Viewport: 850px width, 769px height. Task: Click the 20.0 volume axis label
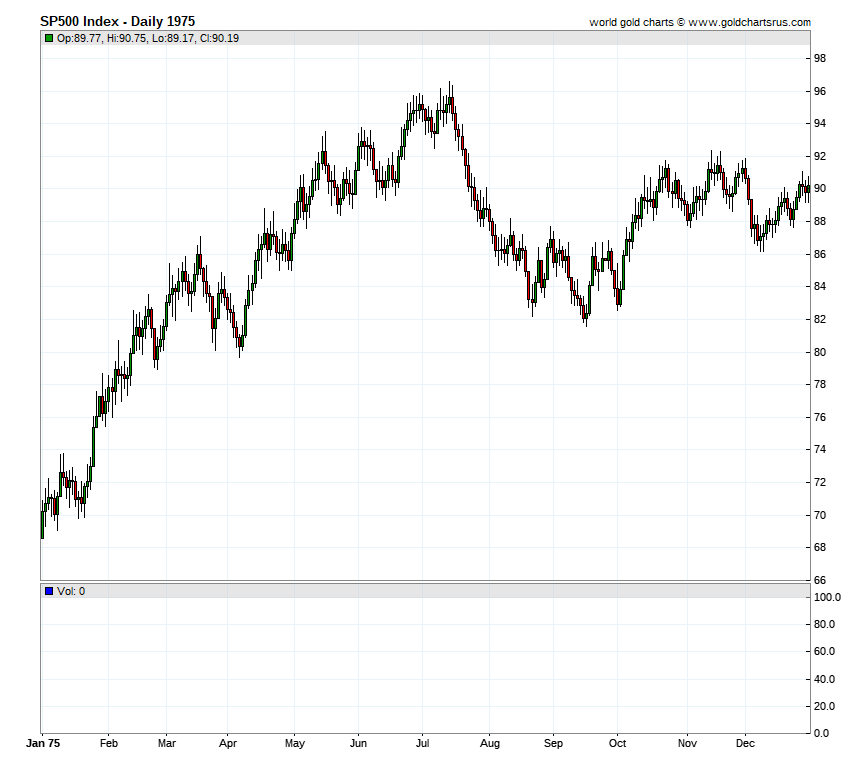click(x=825, y=706)
